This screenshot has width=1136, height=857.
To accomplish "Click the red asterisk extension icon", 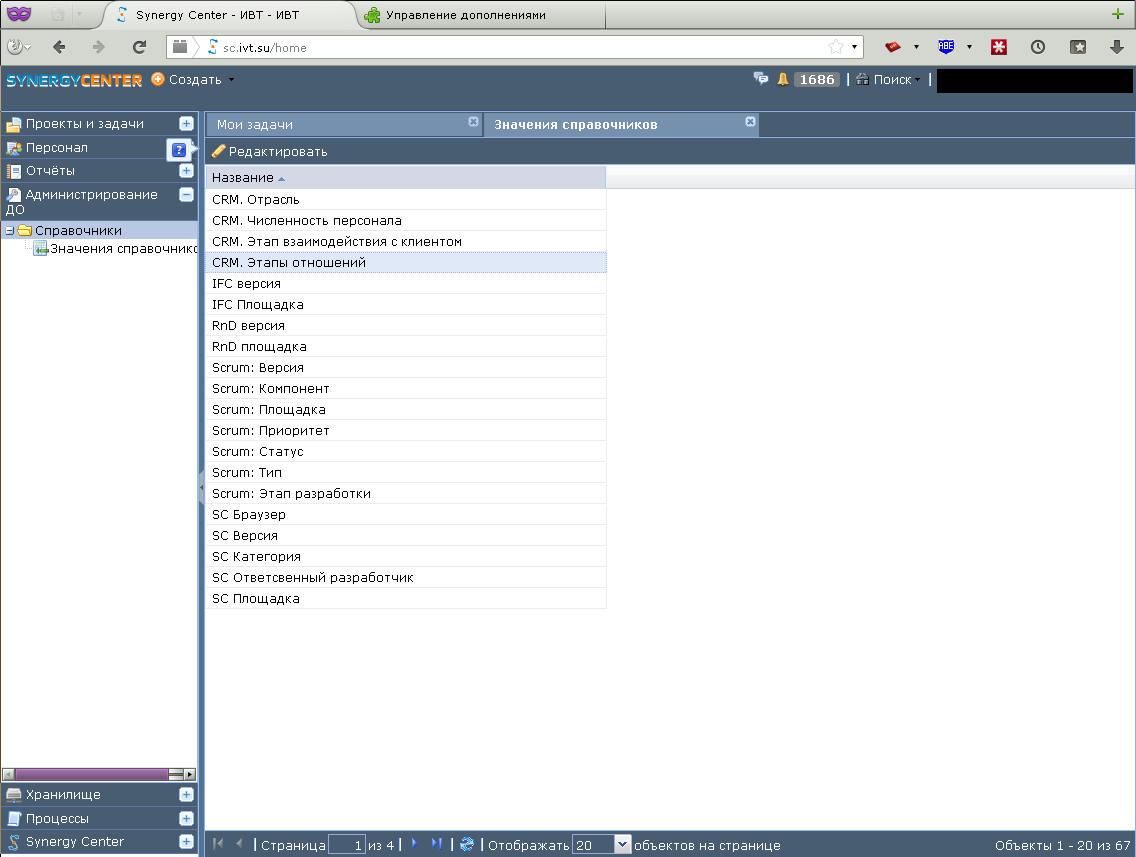I will coord(999,47).
